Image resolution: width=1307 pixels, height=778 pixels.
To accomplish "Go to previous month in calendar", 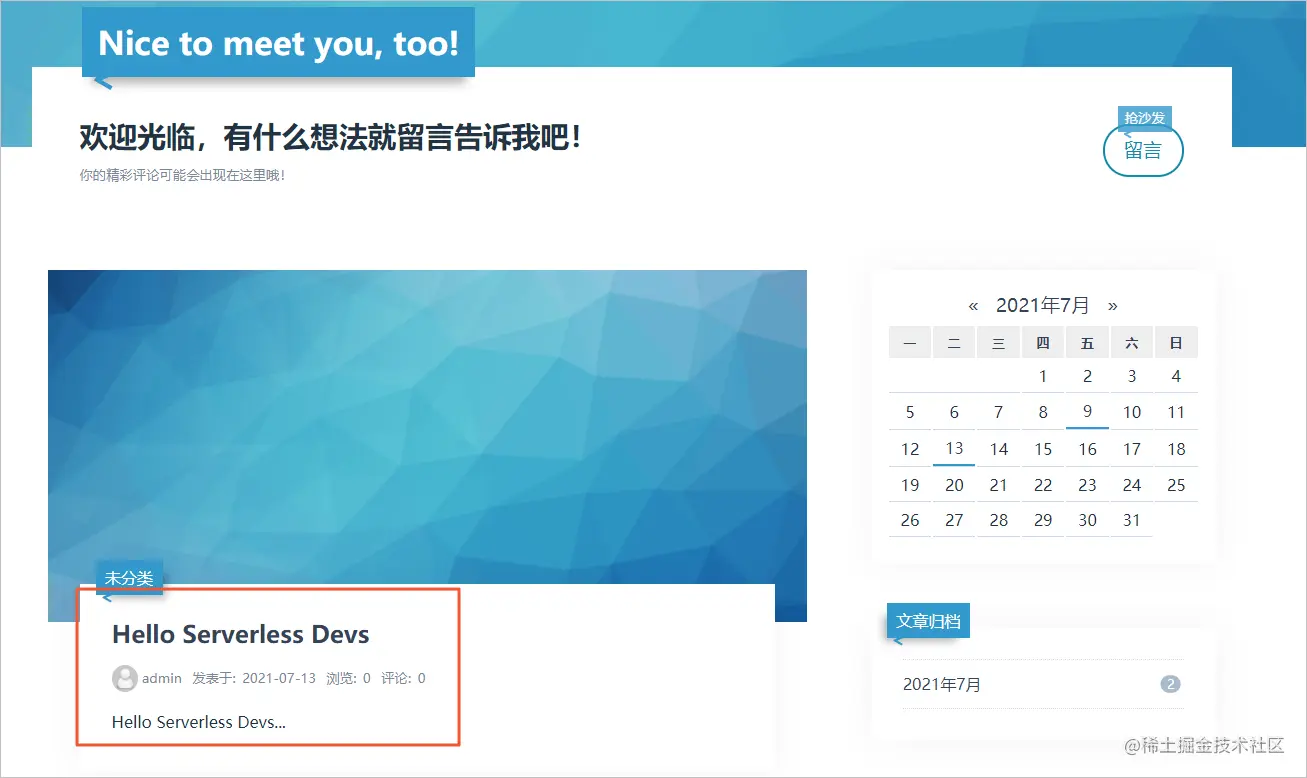I will (x=973, y=306).
